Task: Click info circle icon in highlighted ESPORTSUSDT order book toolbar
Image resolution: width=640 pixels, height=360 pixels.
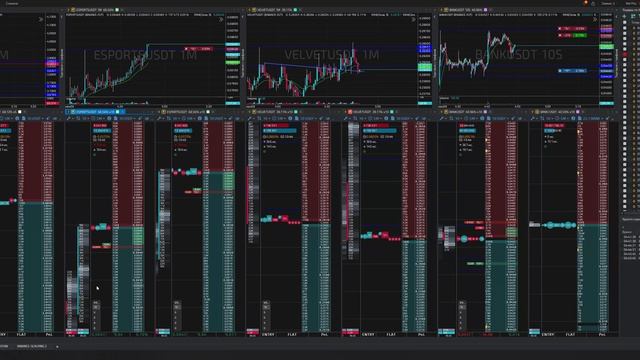Action: point(109,118)
